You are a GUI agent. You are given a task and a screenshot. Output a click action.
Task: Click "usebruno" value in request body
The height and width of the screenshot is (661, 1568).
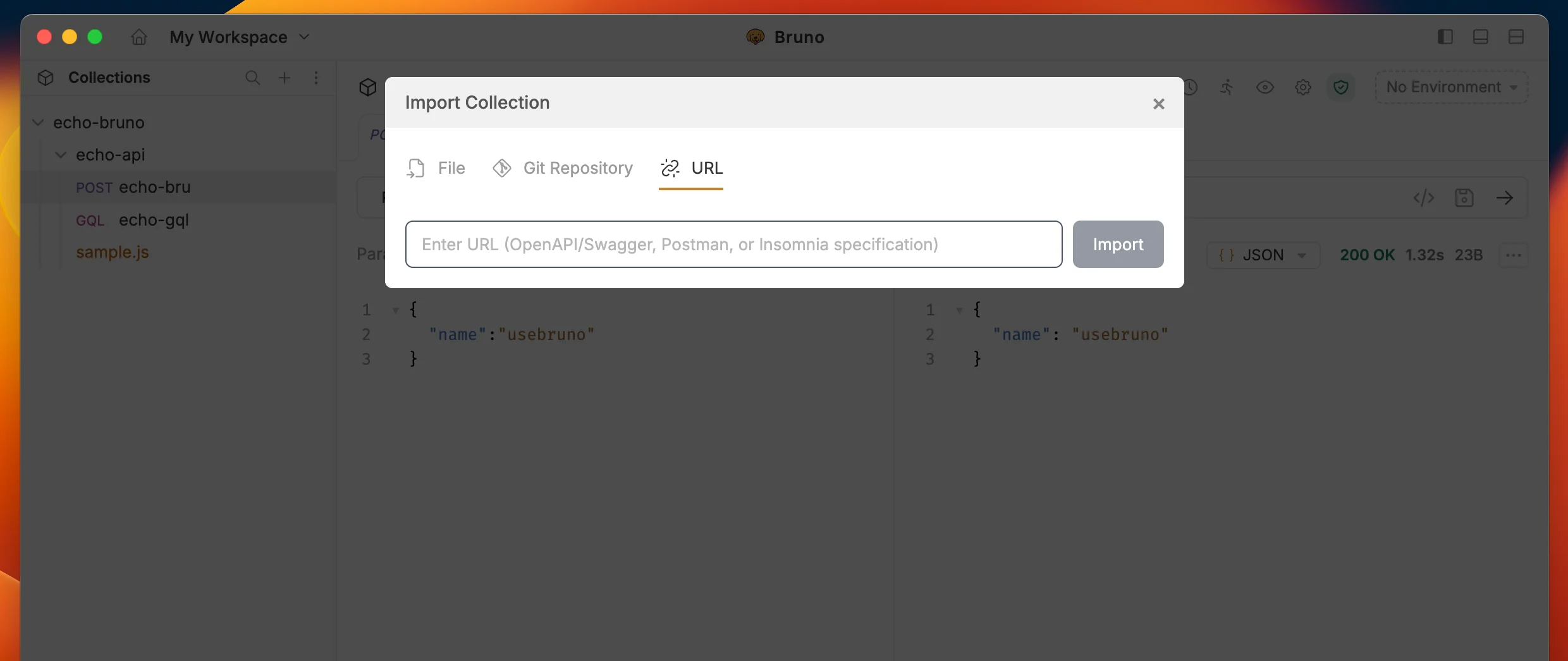click(x=546, y=334)
